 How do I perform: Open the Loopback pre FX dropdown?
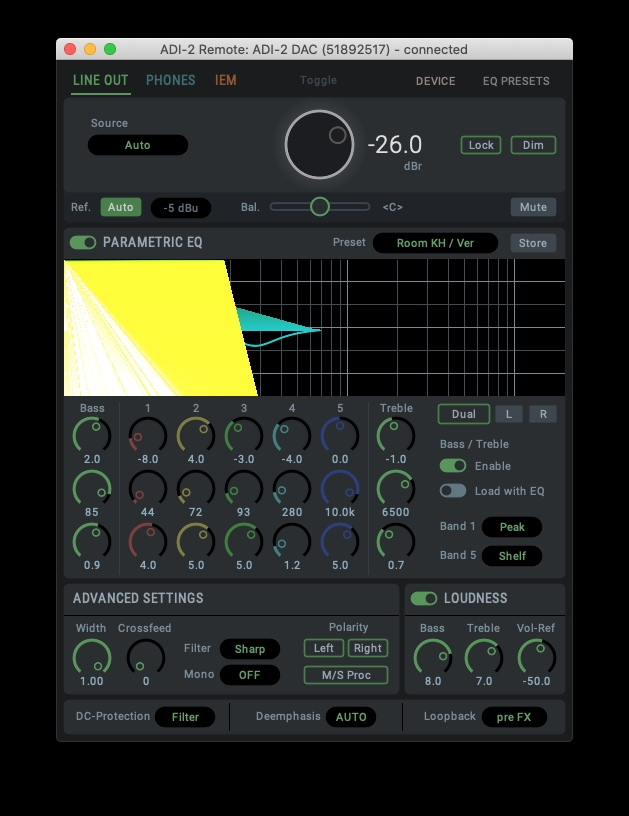pos(514,717)
